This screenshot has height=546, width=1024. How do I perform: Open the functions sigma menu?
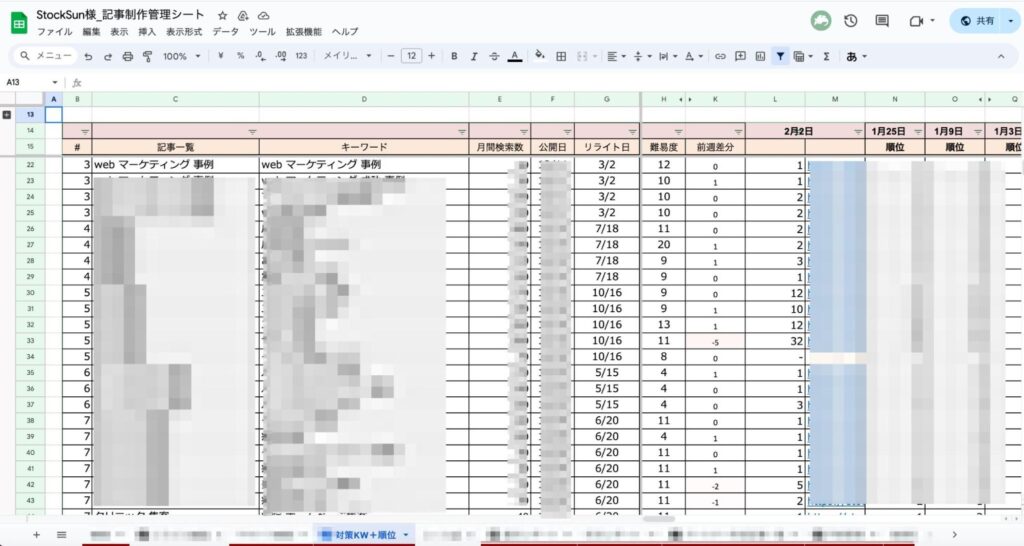click(826, 56)
